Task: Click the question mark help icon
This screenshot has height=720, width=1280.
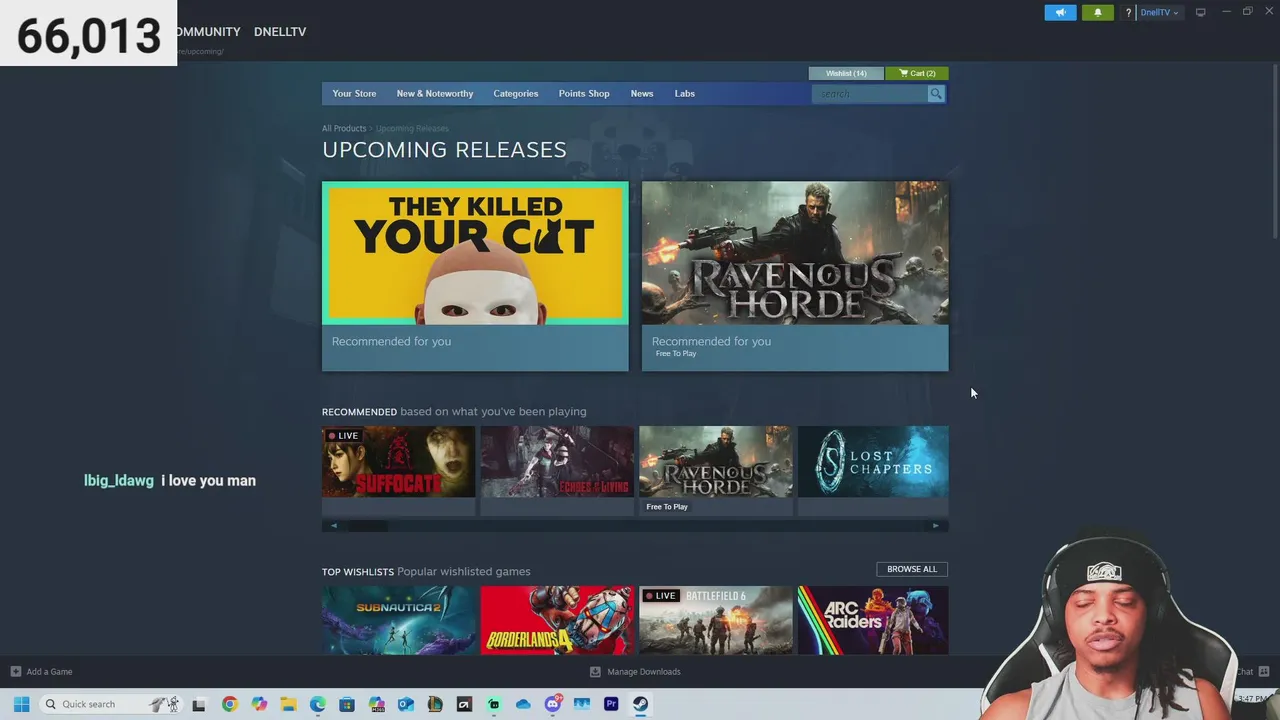Action: pos(1128,13)
